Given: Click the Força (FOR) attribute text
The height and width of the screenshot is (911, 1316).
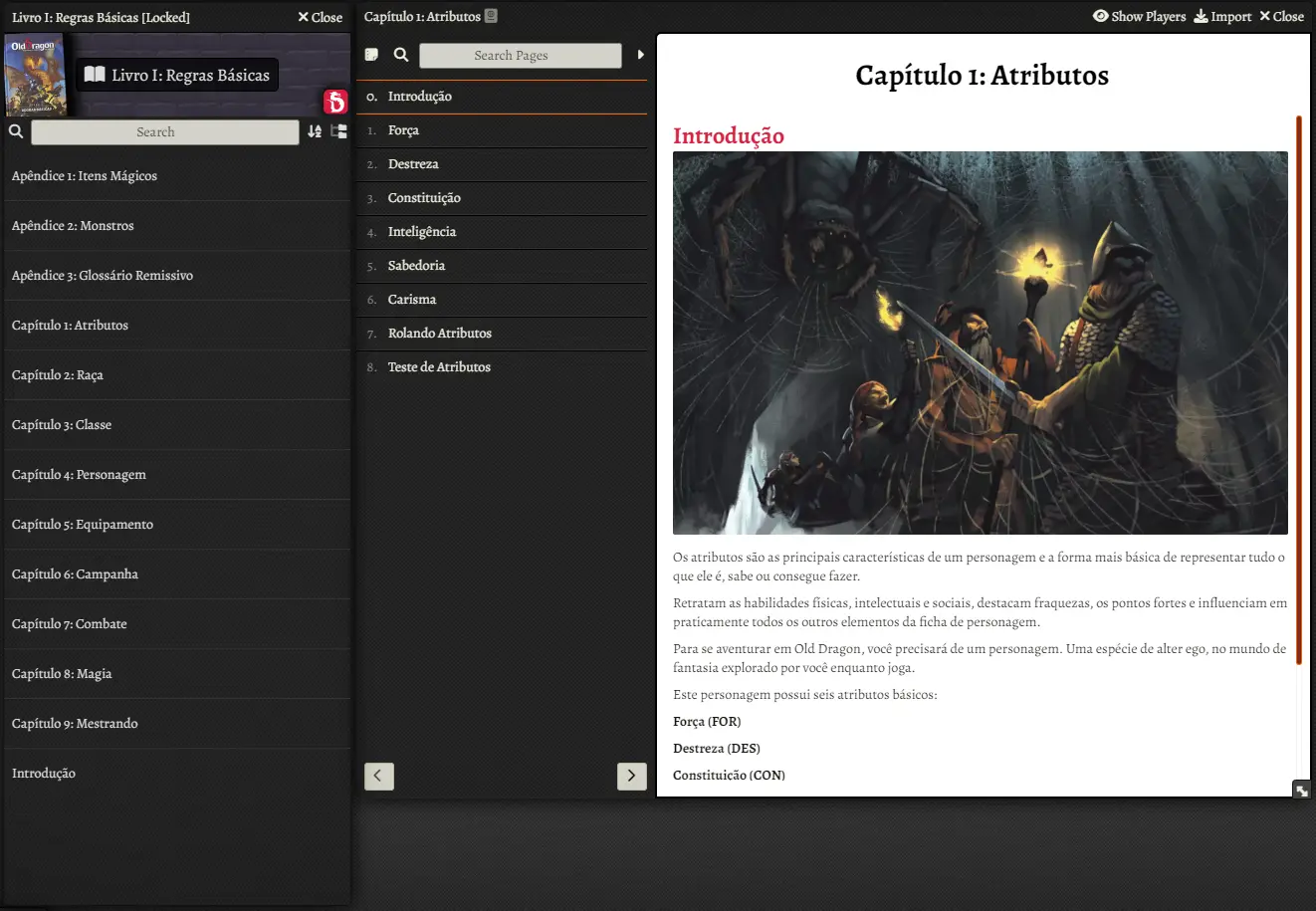Looking at the screenshot, I should tap(707, 722).
